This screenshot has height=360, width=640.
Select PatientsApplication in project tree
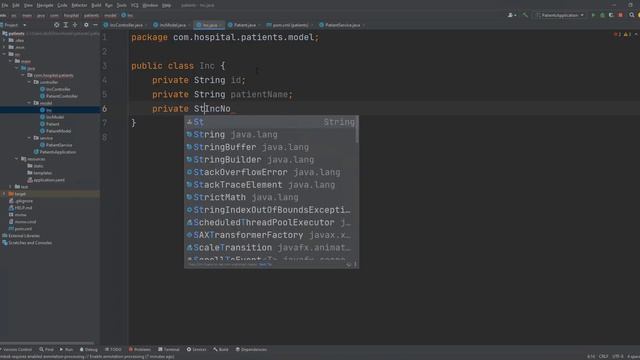click(55, 152)
